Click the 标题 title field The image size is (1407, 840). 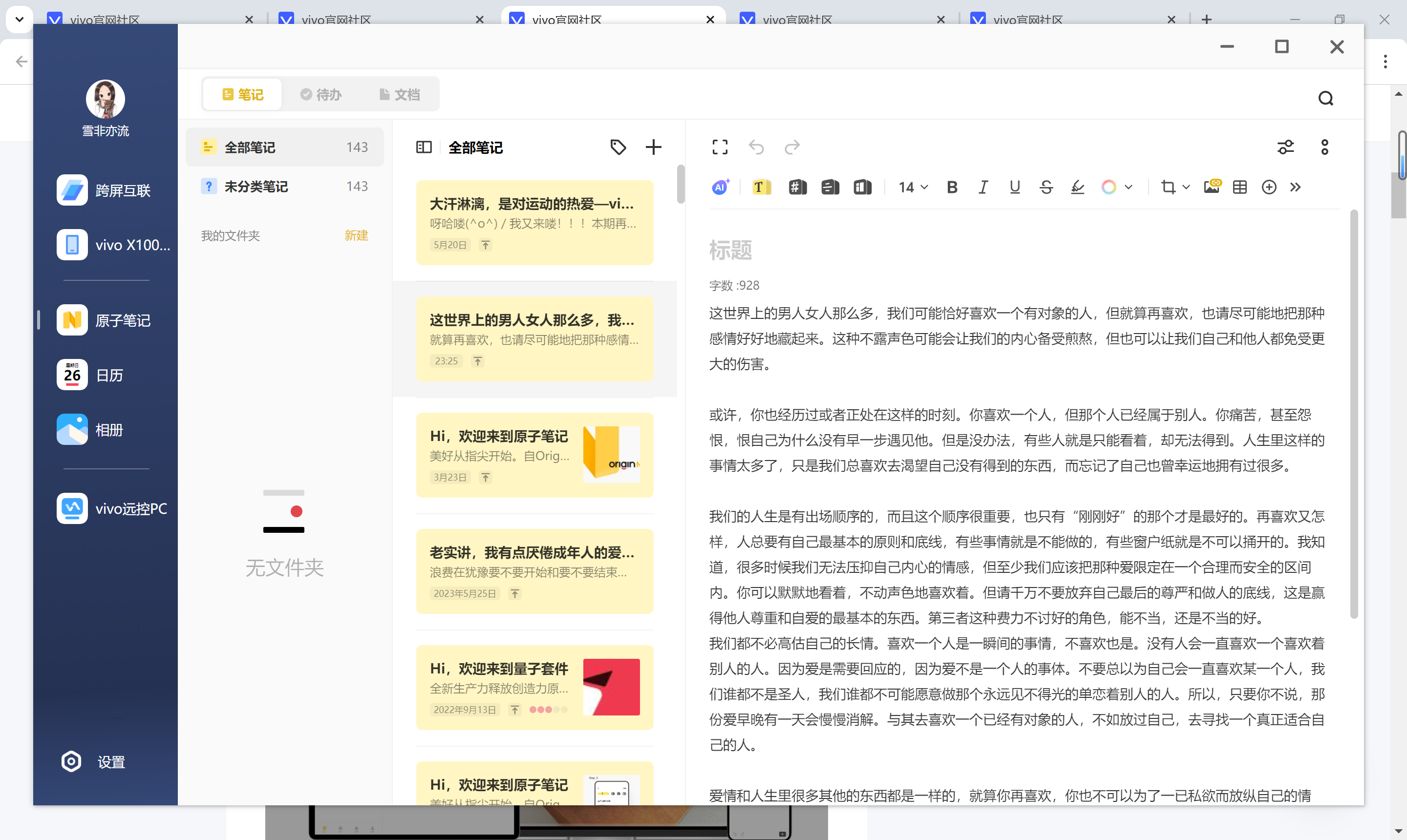[731, 250]
